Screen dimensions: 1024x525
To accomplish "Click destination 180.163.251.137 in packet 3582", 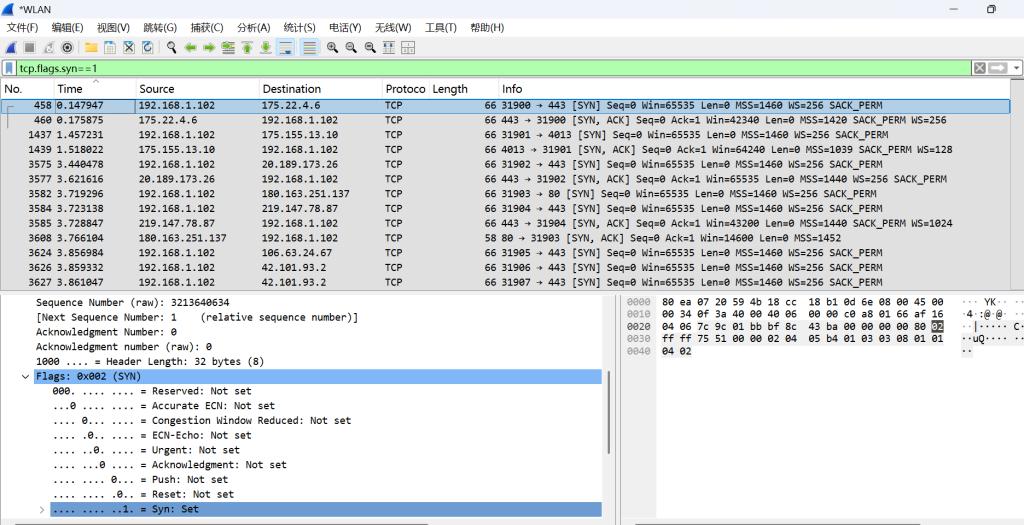I will click(306, 194).
